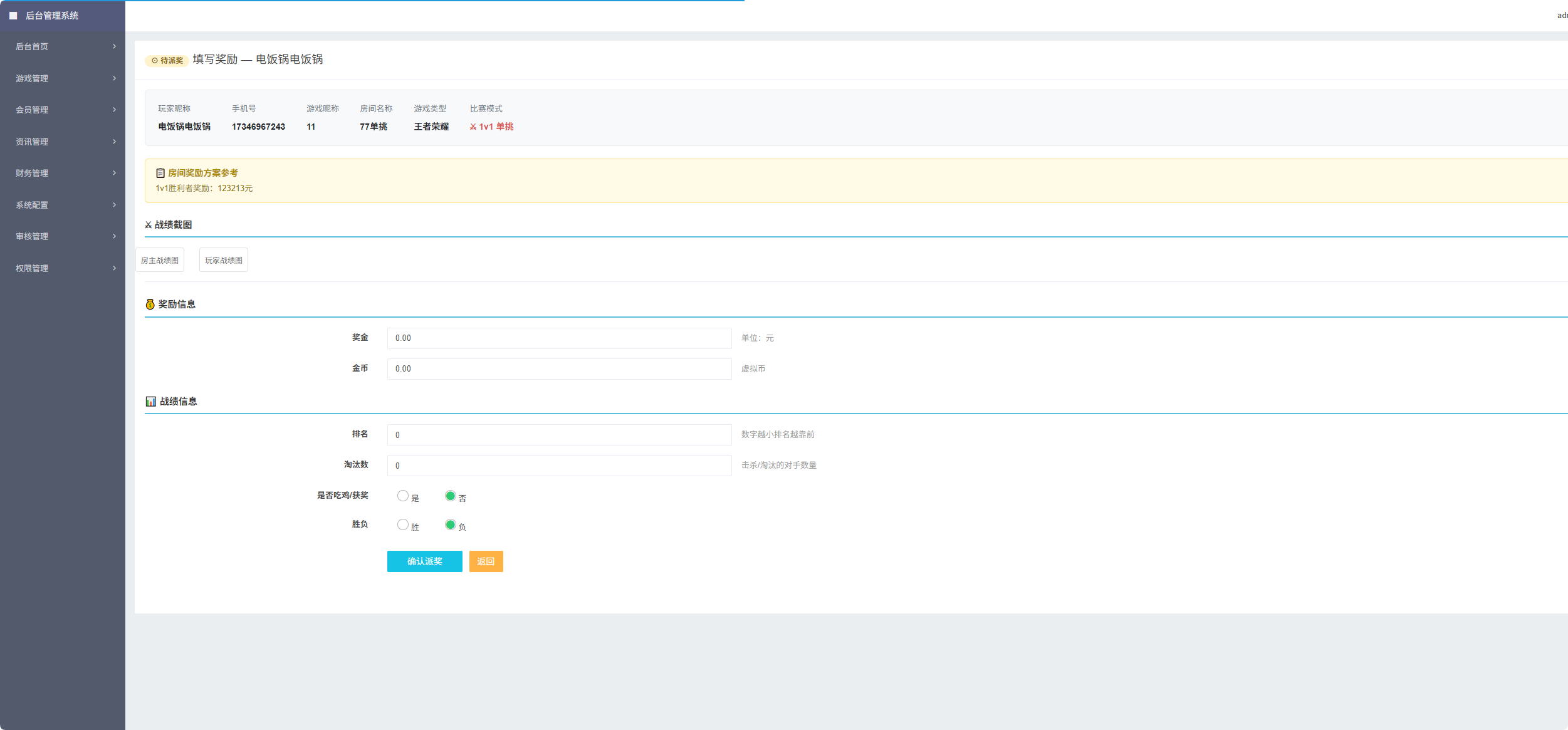This screenshot has height=730, width=1568.
Task: Click the white square logo icon beside 后台管理系统
Action: click(13, 16)
